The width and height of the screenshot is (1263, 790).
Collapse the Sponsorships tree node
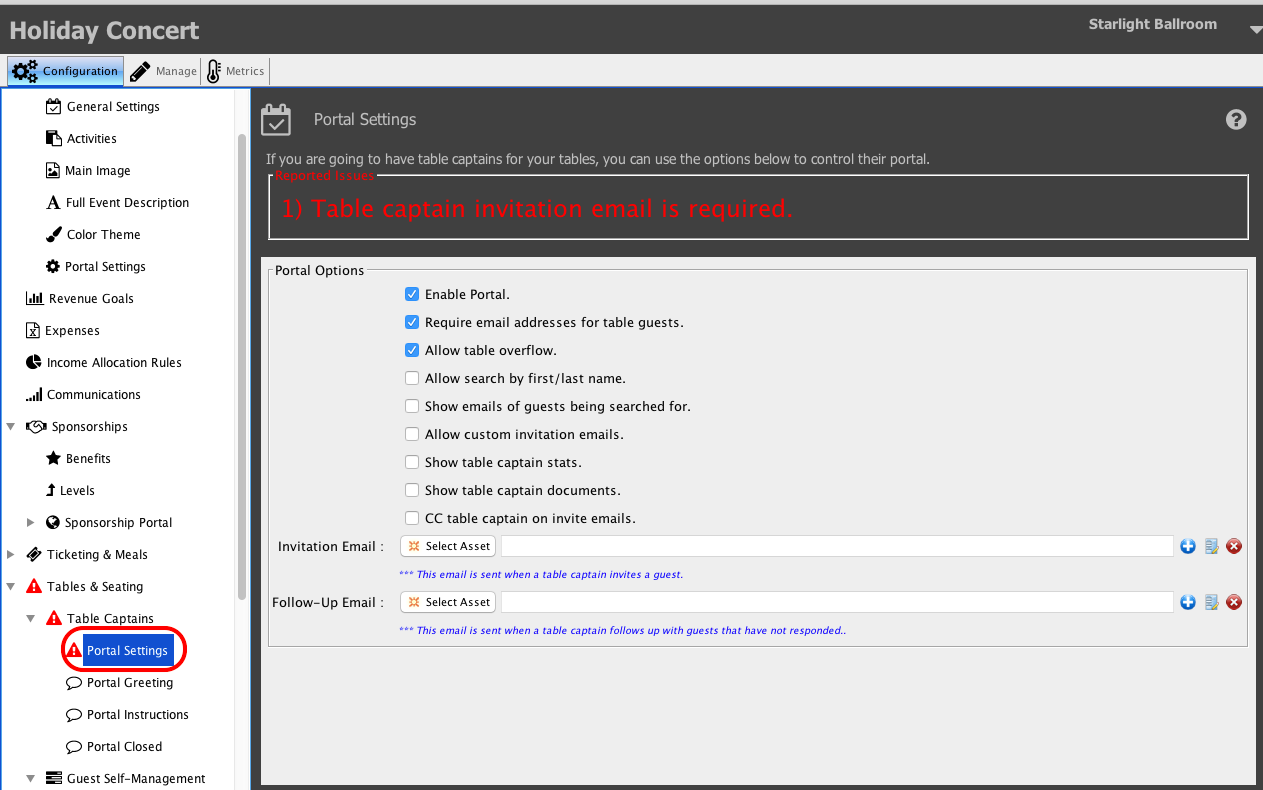(11, 426)
